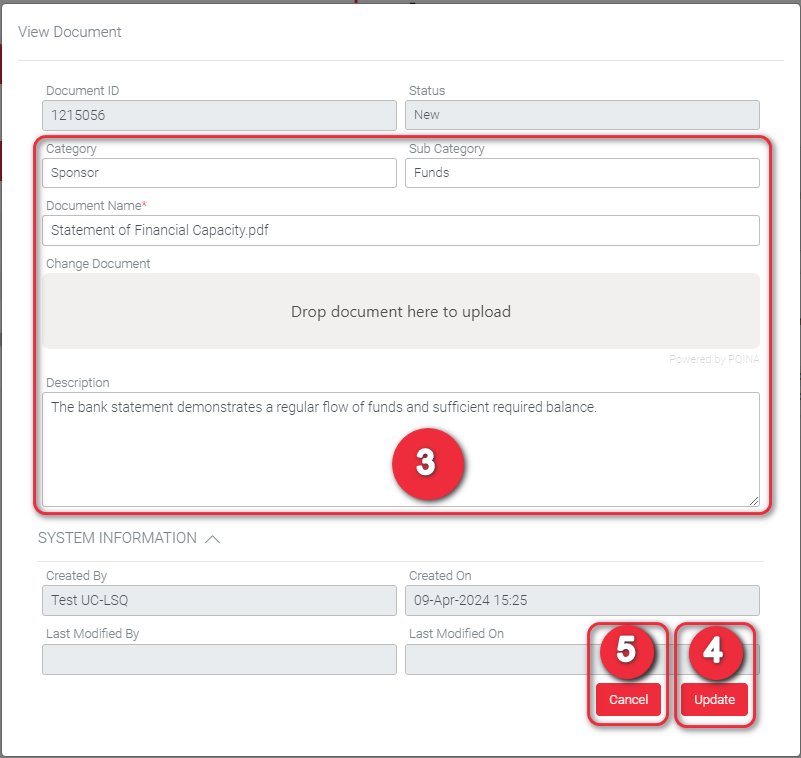The image size is (801, 758).
Task: Collapse the SYSTEM INFORMATION section chevron
Action: [212, 538]
